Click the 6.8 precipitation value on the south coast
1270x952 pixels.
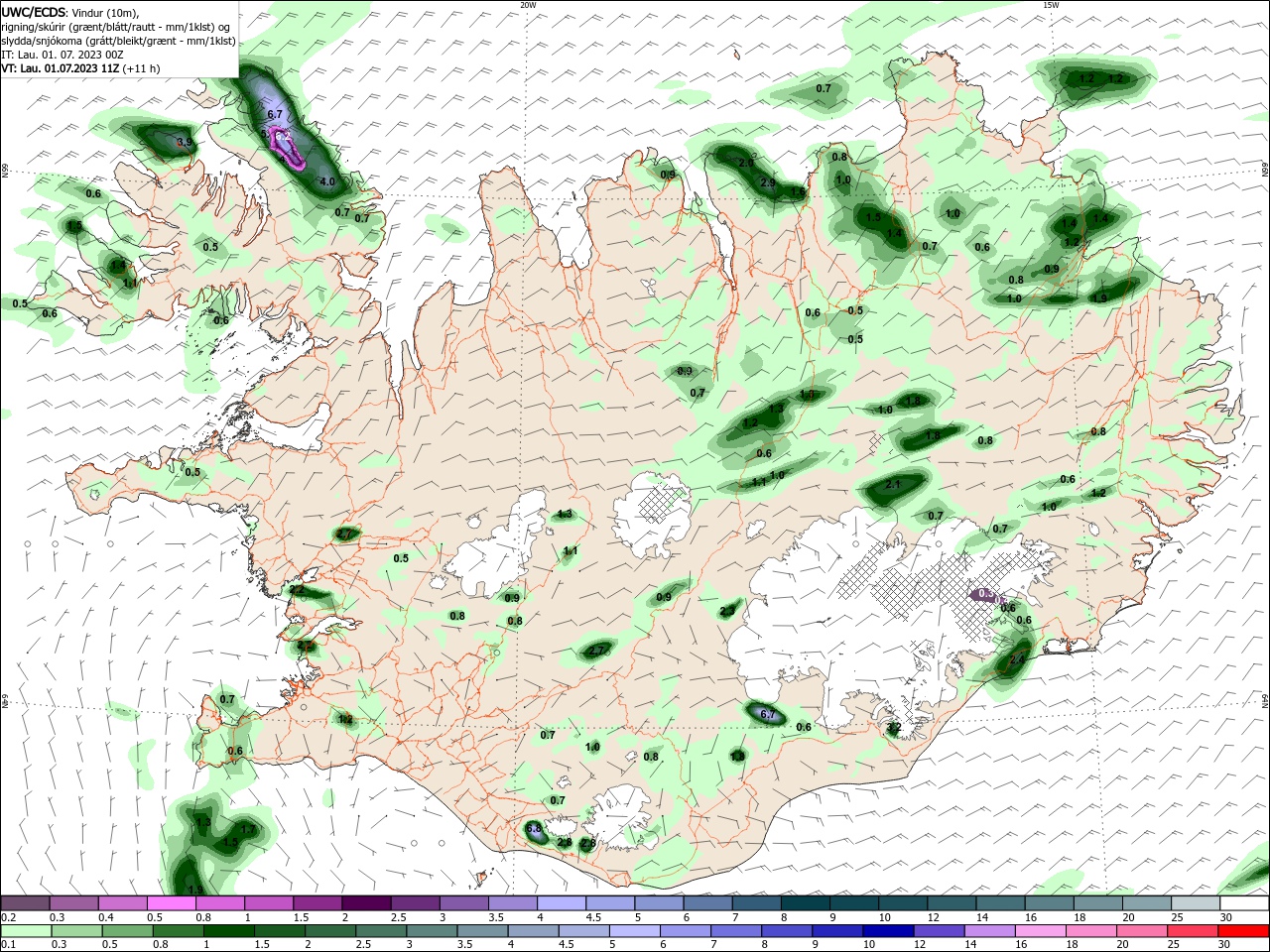(x=534, y=828)
